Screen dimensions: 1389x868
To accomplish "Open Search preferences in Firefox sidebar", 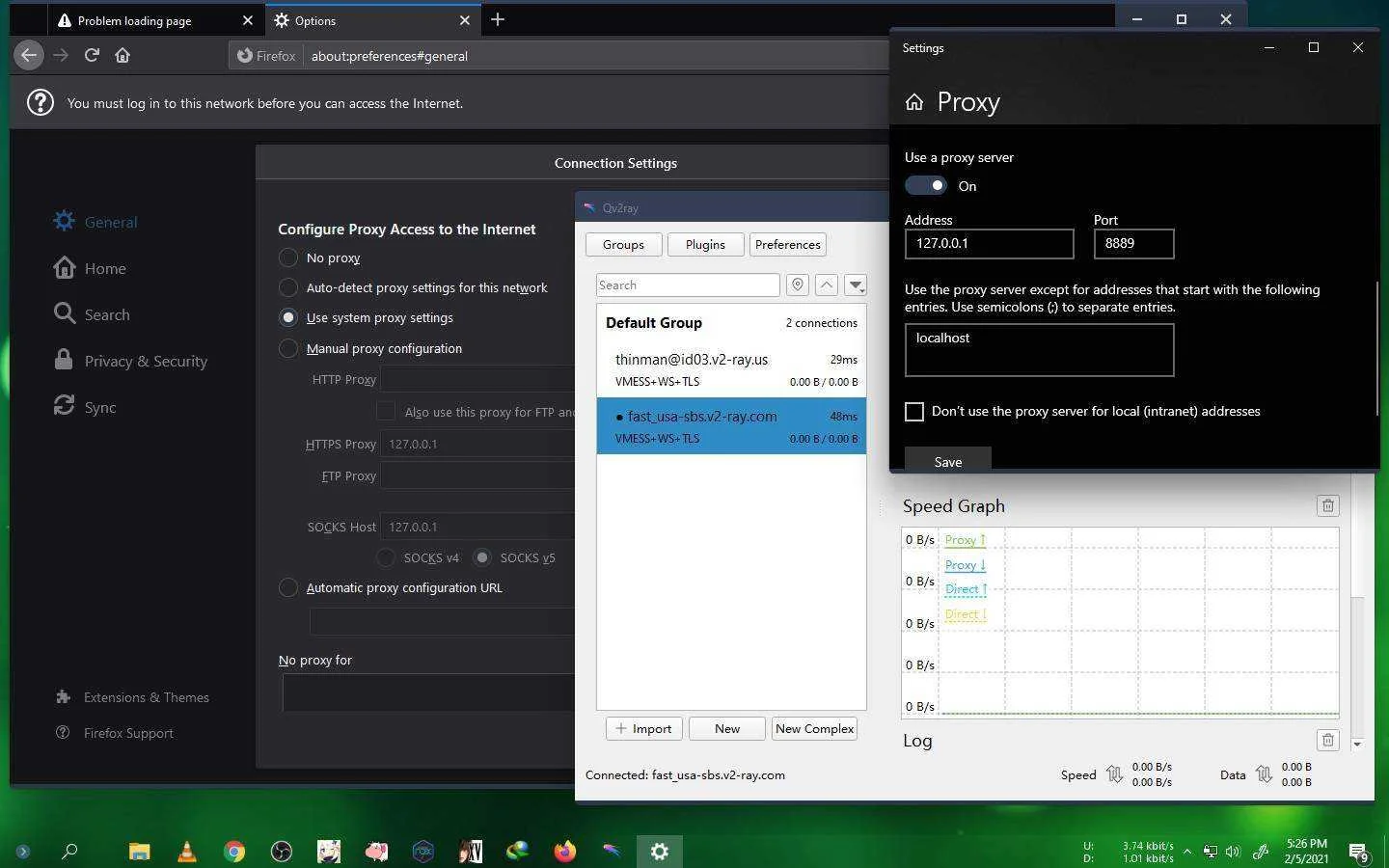I will tap(92, 314).
